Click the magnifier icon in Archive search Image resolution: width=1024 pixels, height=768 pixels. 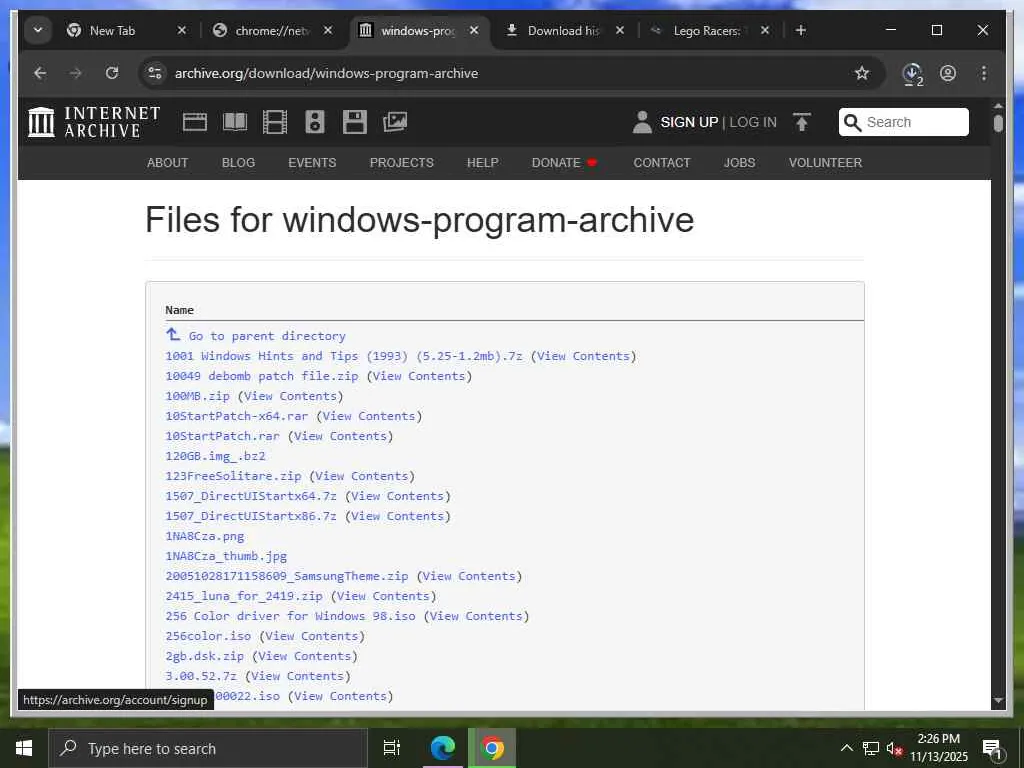[x=852, y=122]
